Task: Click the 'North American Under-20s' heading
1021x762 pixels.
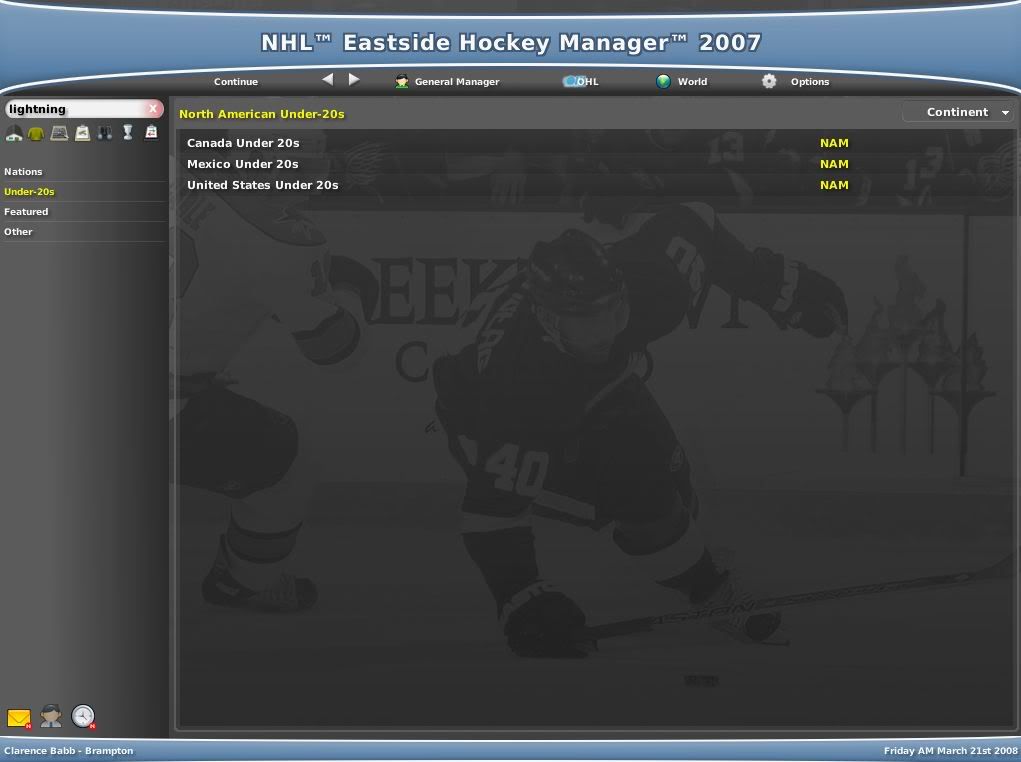Action: (x=262, y=114)
